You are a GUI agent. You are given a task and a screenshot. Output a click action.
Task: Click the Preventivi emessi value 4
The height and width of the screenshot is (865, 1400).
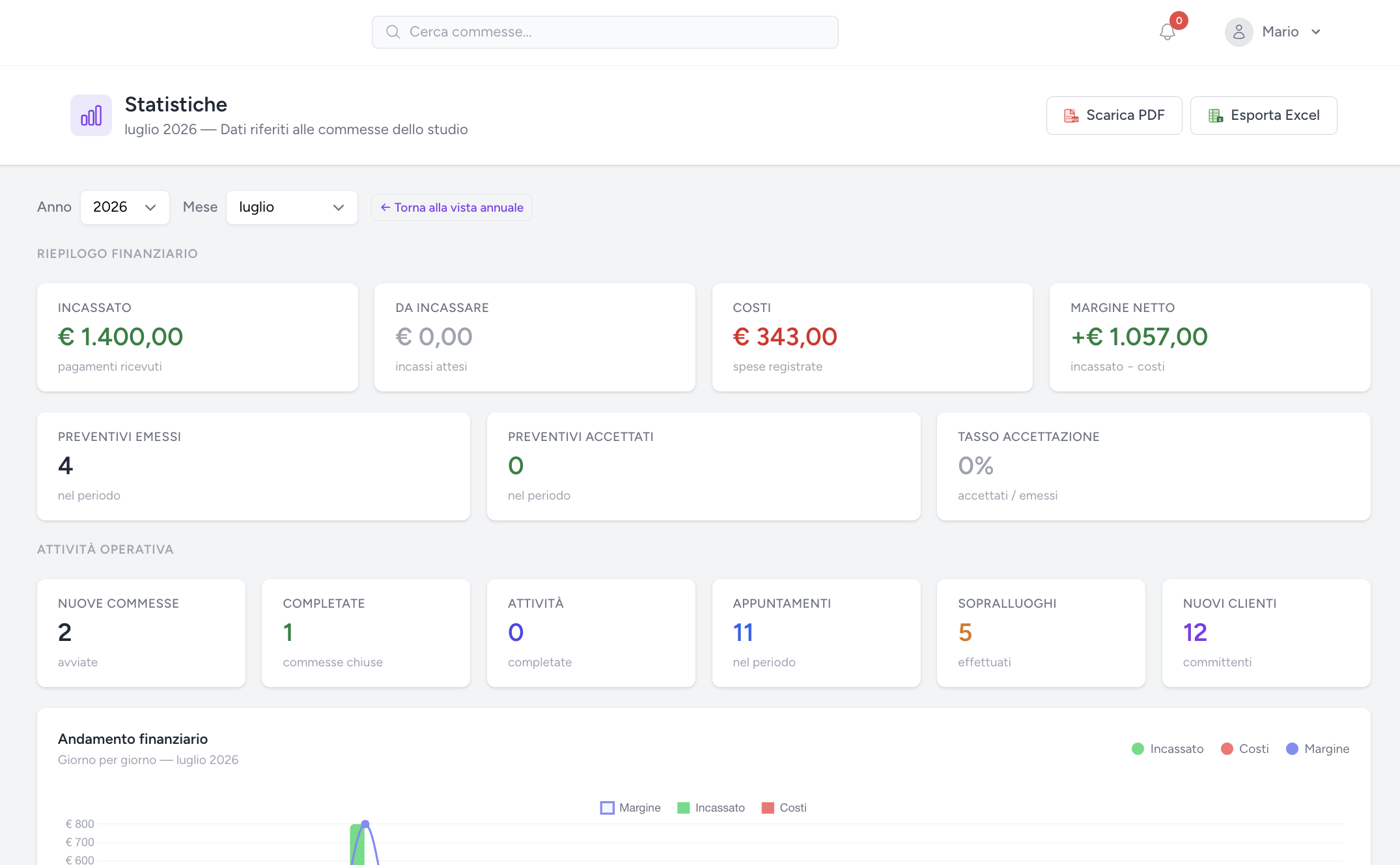65,466
